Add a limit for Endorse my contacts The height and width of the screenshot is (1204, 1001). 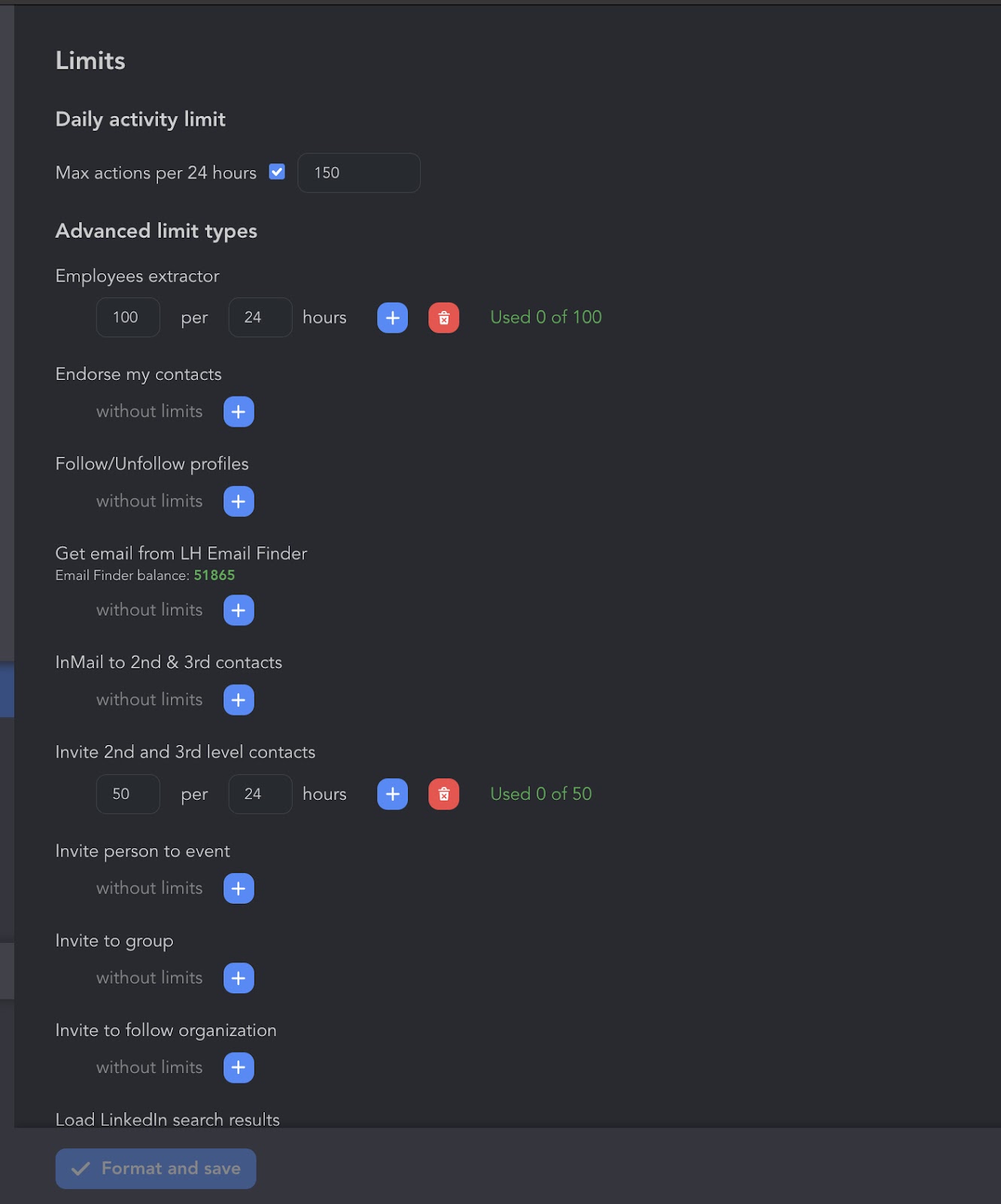(x=239, y=412)
